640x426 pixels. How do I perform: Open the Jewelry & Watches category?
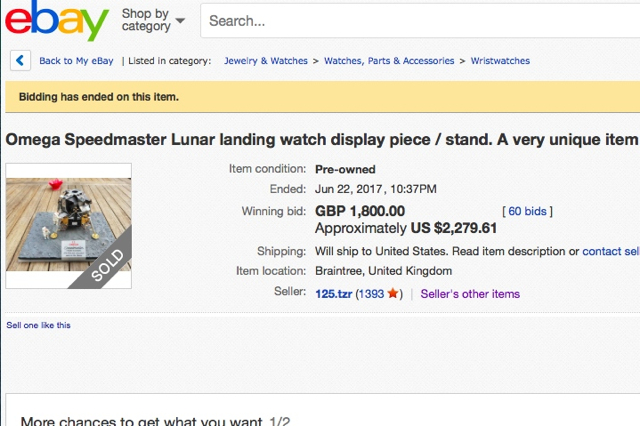pos(265,61)
